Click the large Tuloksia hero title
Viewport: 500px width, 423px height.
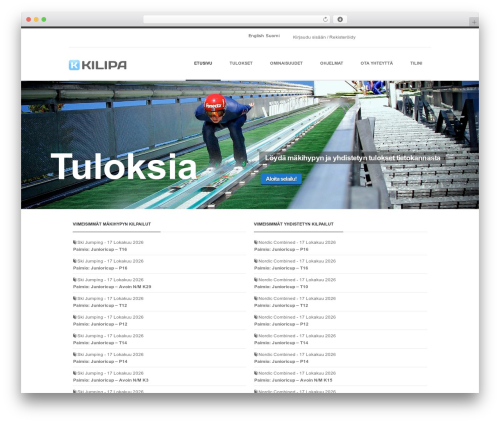click(124, 167)
